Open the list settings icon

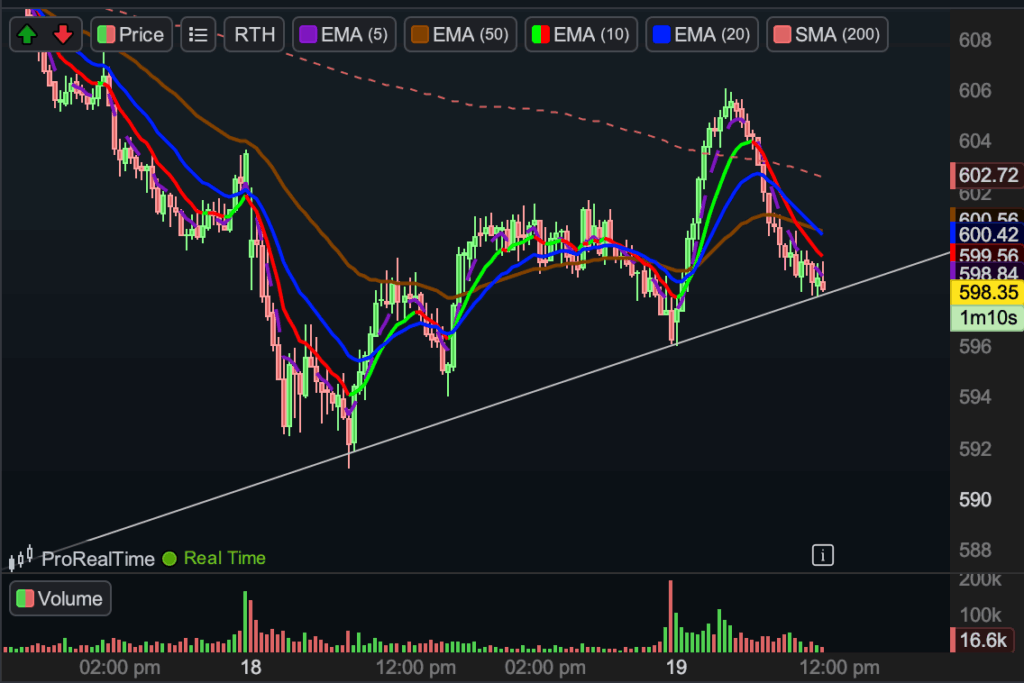click(x=198, y=35)
